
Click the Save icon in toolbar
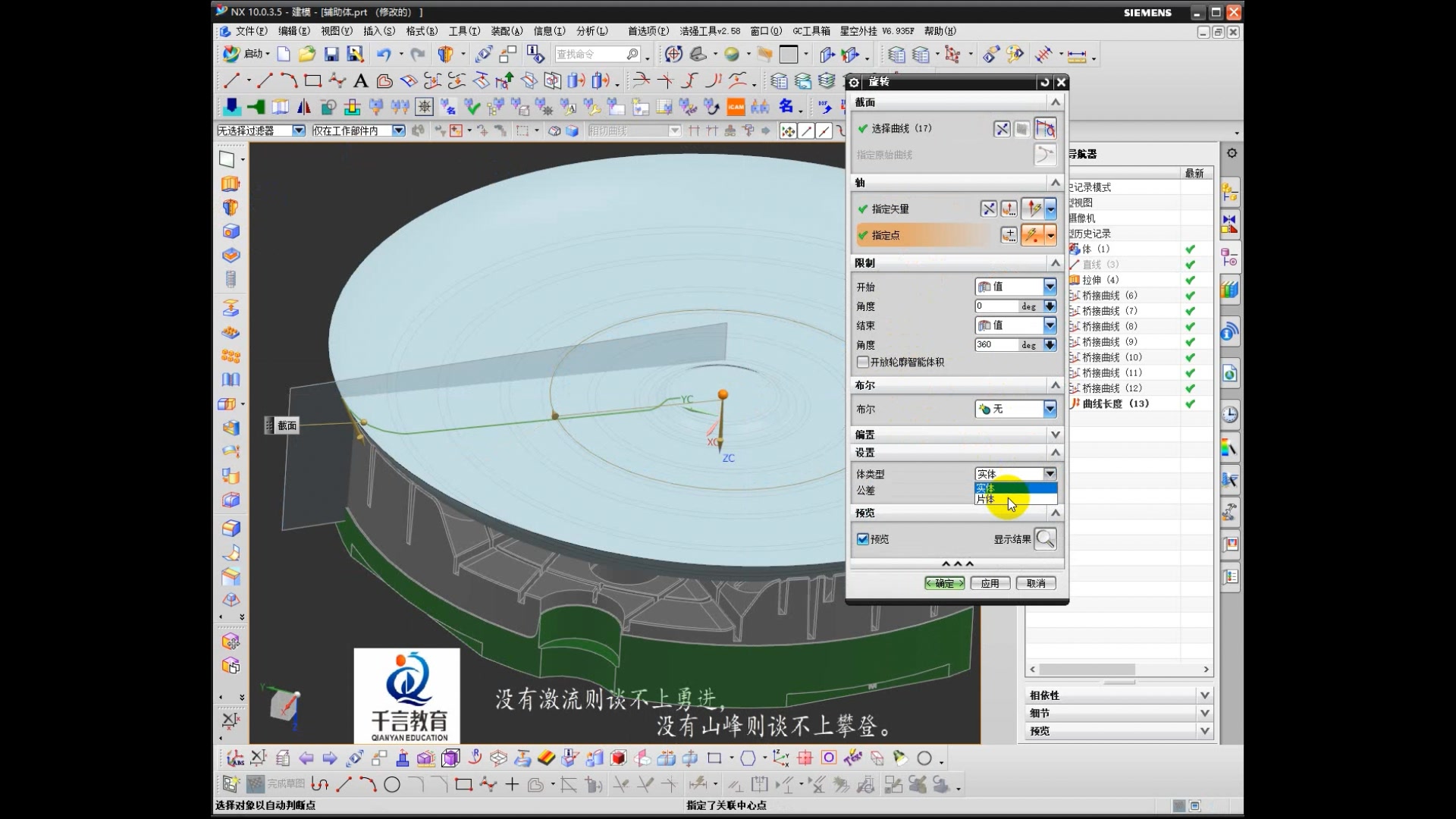(331, 54)
